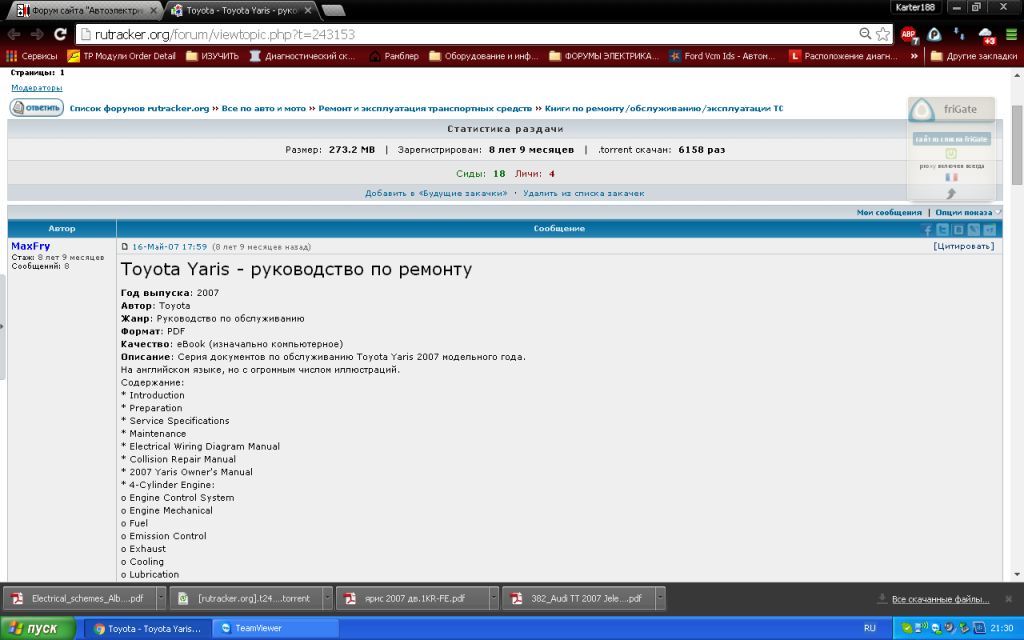Open the Сервисы apps shortcut in bookmarks bar
This screenshot has width=1024, height=640.
pos(31,56)
